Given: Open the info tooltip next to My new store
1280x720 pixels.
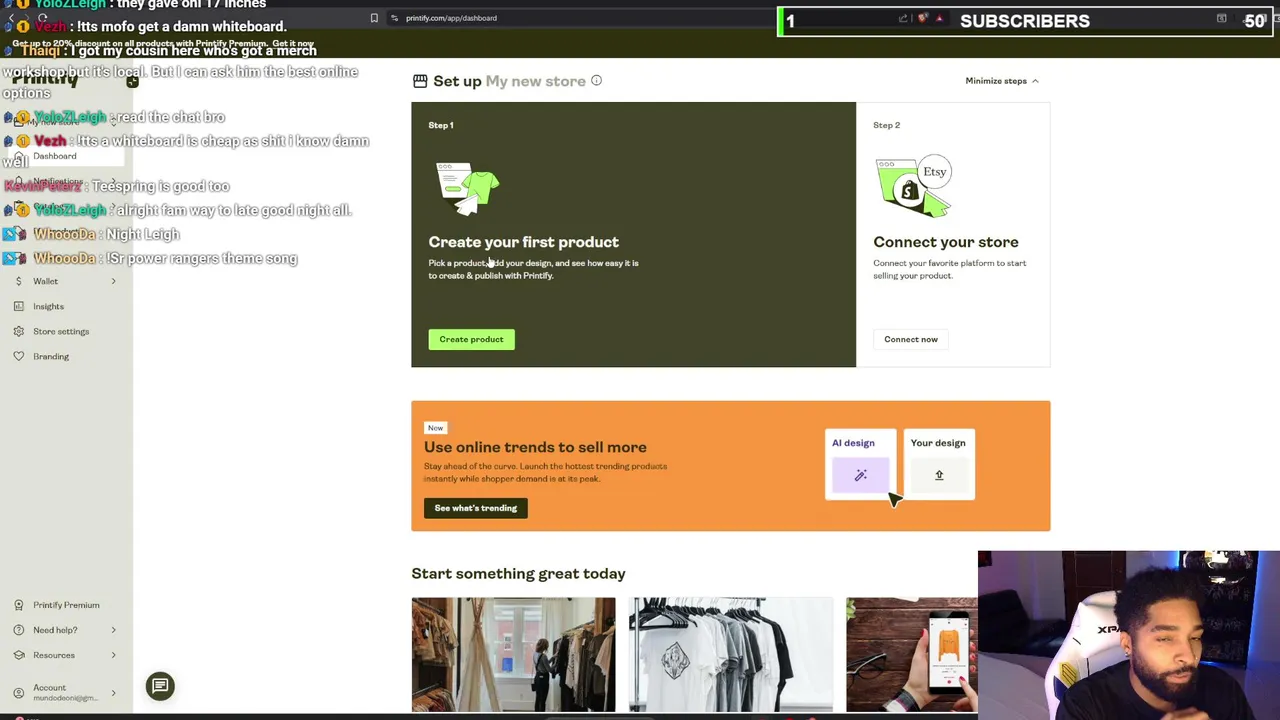Looking at the screenshot, I should tap(596, 80).
